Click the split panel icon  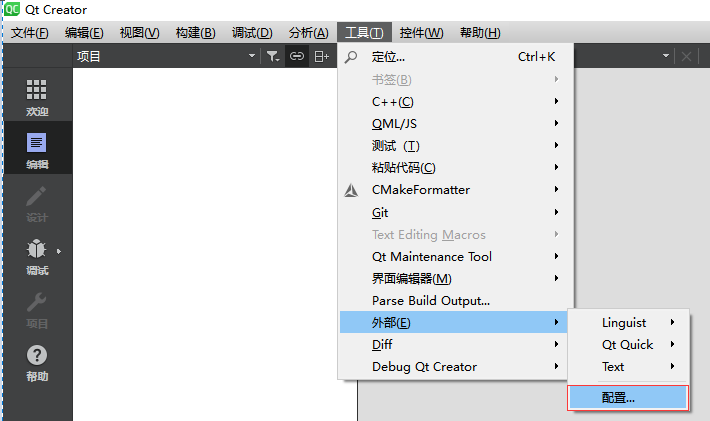[321, 56]
